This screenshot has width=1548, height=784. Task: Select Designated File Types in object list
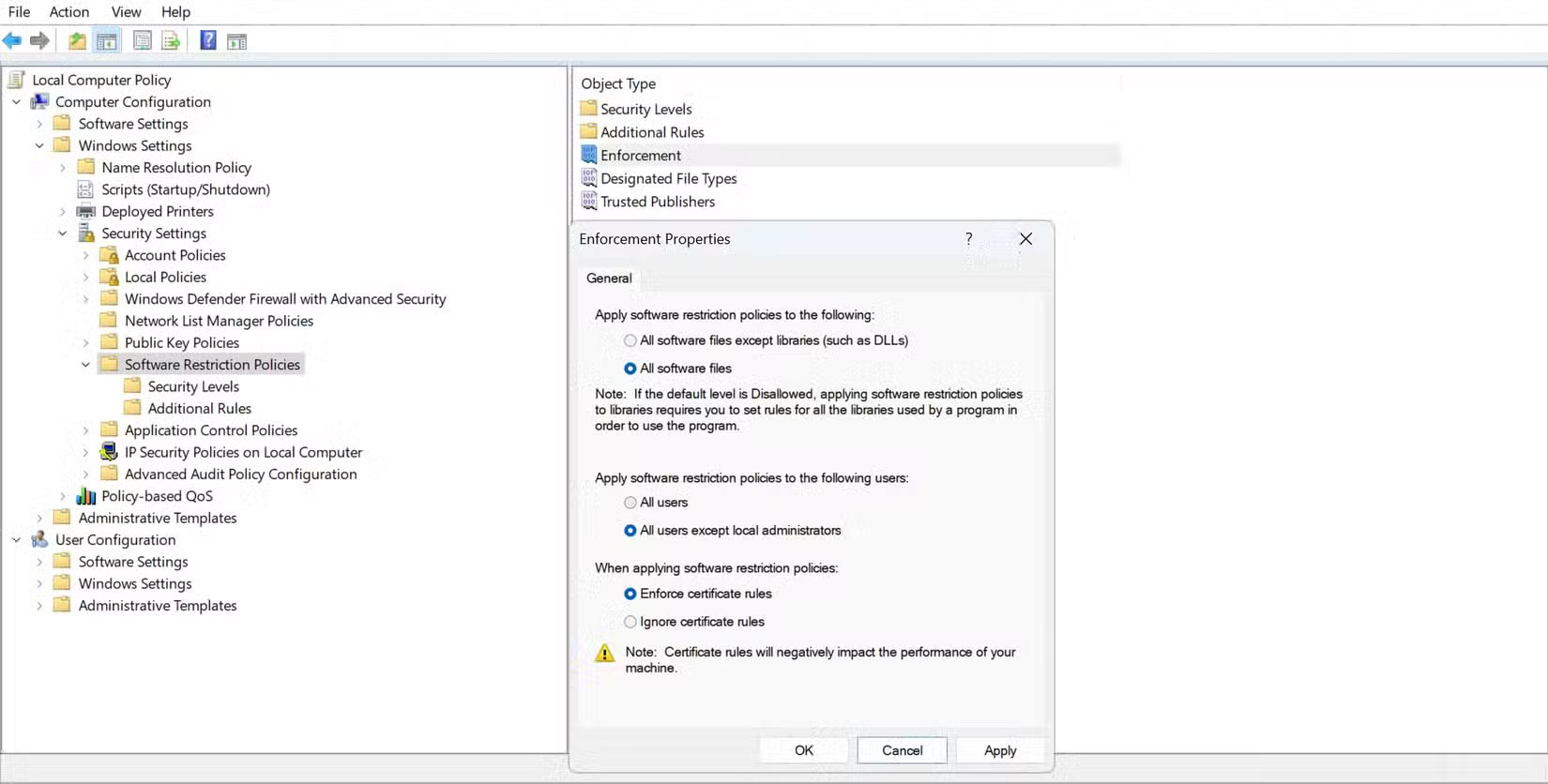(668, 178)
